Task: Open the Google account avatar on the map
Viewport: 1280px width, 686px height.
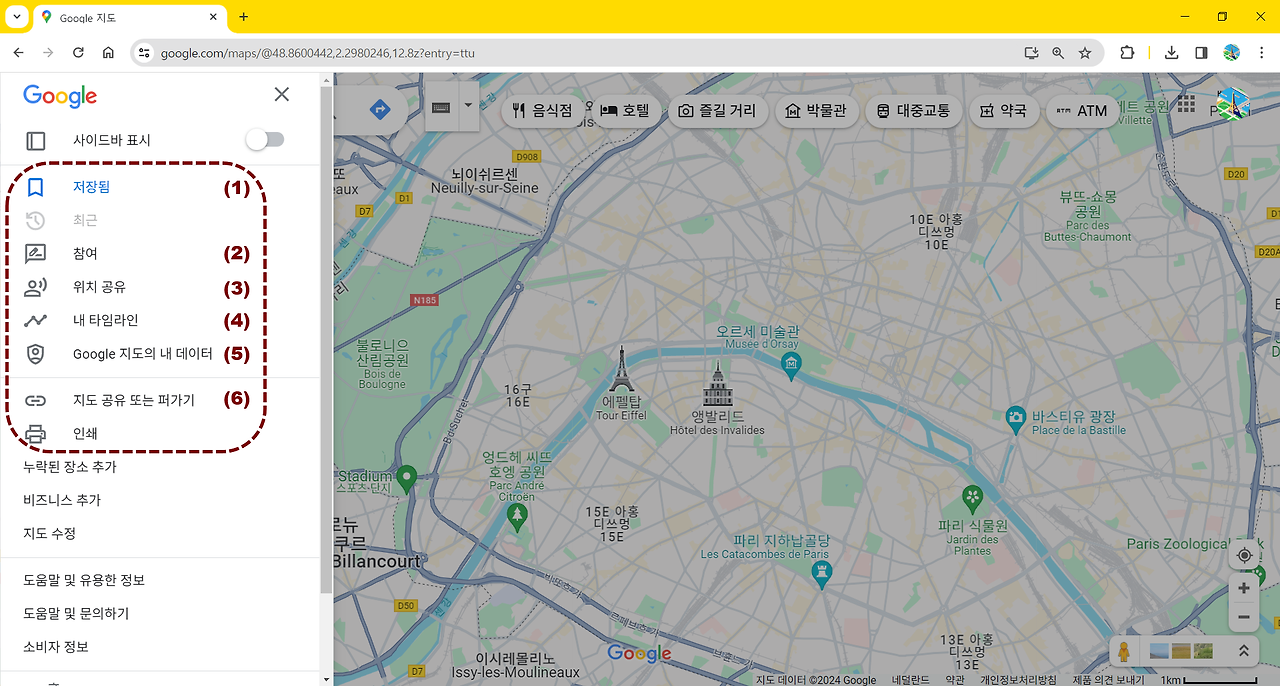Action: click(x=1233, y=105)
